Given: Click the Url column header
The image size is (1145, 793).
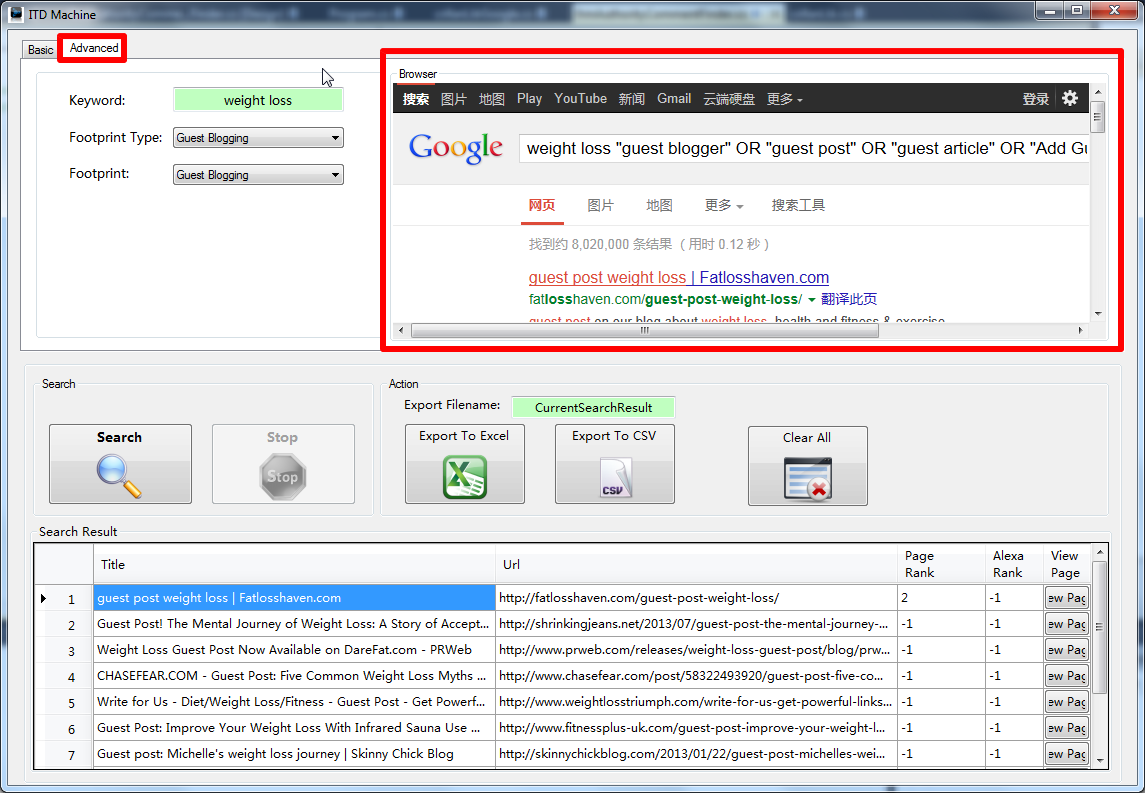Looking at the screenshot, I should [x=697, y=564].
